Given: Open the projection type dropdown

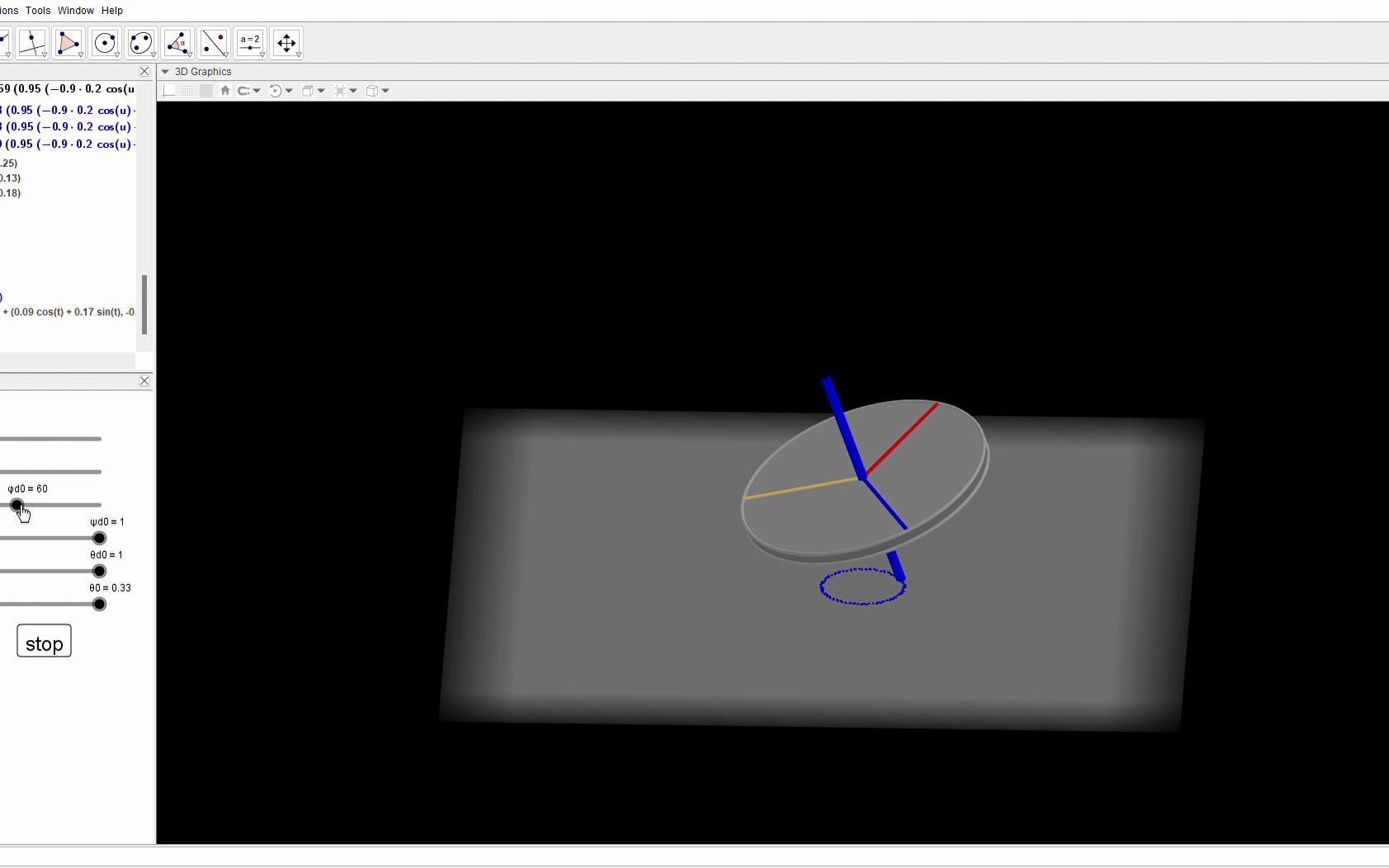Looking at the screenshot, I should [385, 91].
